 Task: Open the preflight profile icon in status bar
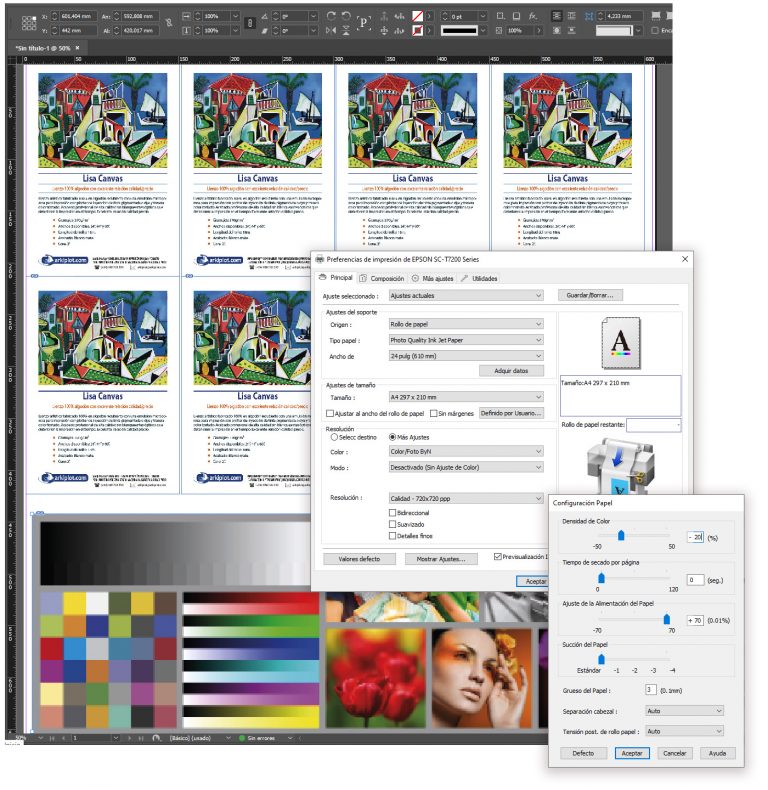coord(156,738)
